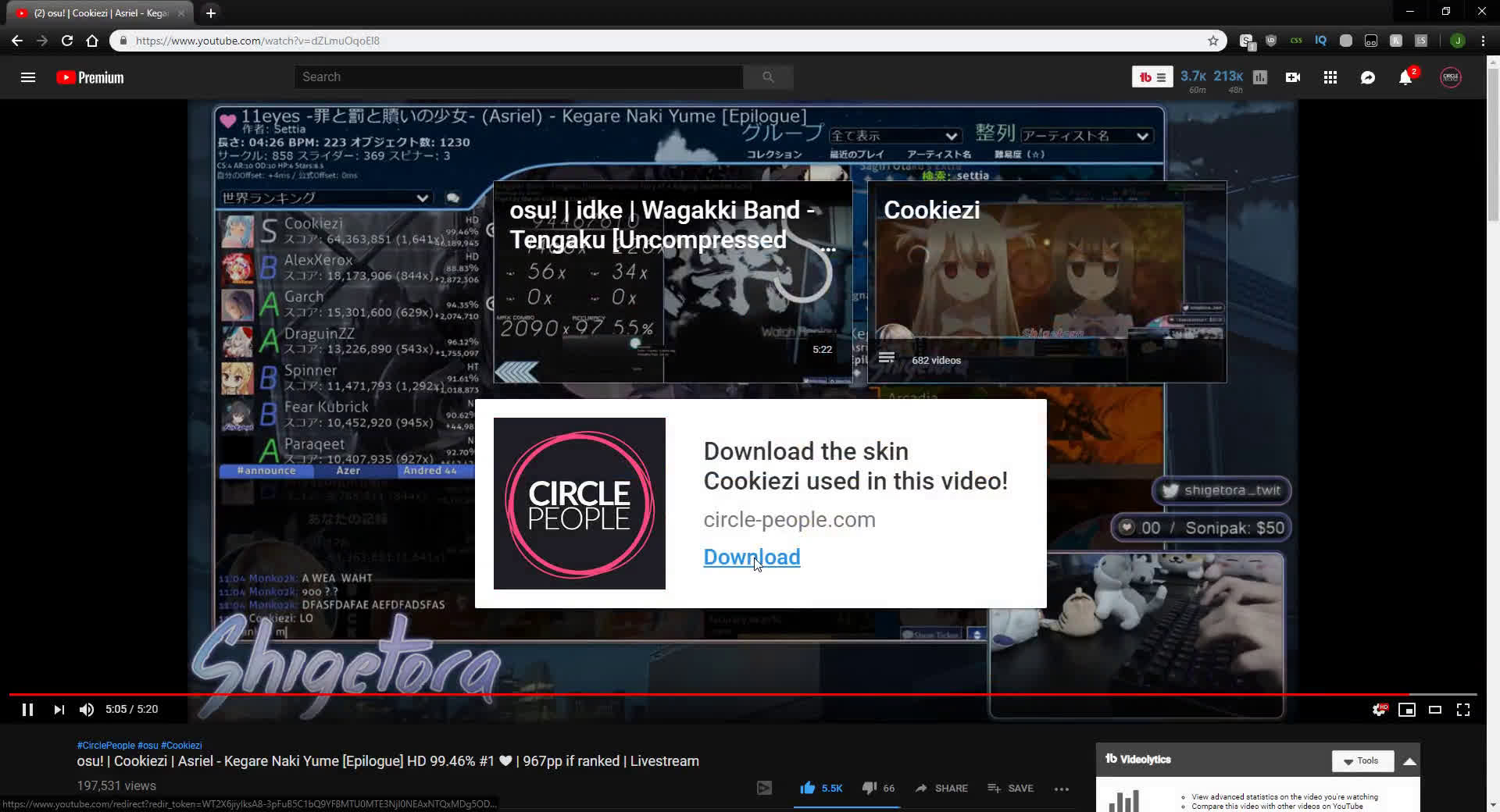Open the TubeBuddy menu button

click(x=1152, y=77)
